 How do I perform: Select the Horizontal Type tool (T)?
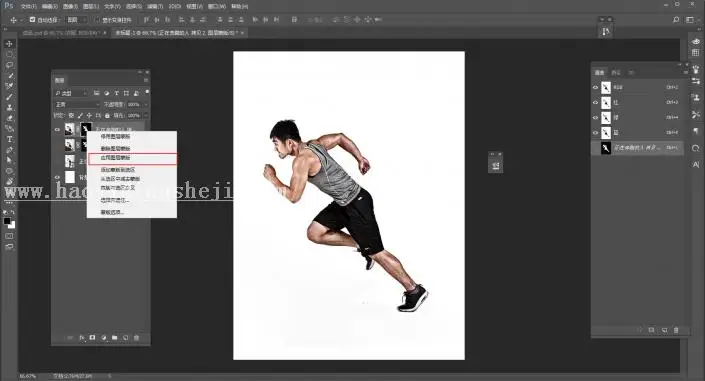point(9,139)
